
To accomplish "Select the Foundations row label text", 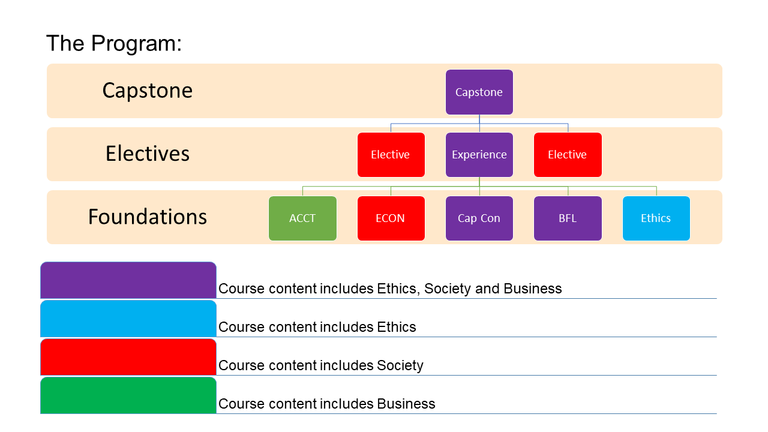I will pyautogui.click(x=147, y=217).
